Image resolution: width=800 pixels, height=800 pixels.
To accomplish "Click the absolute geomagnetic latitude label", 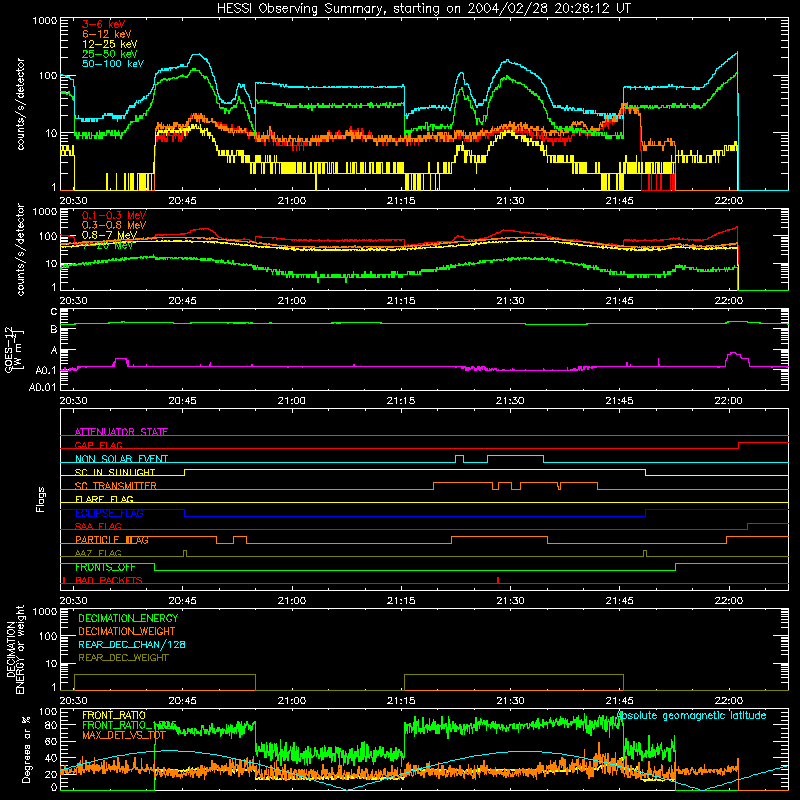I will [691, 716].
